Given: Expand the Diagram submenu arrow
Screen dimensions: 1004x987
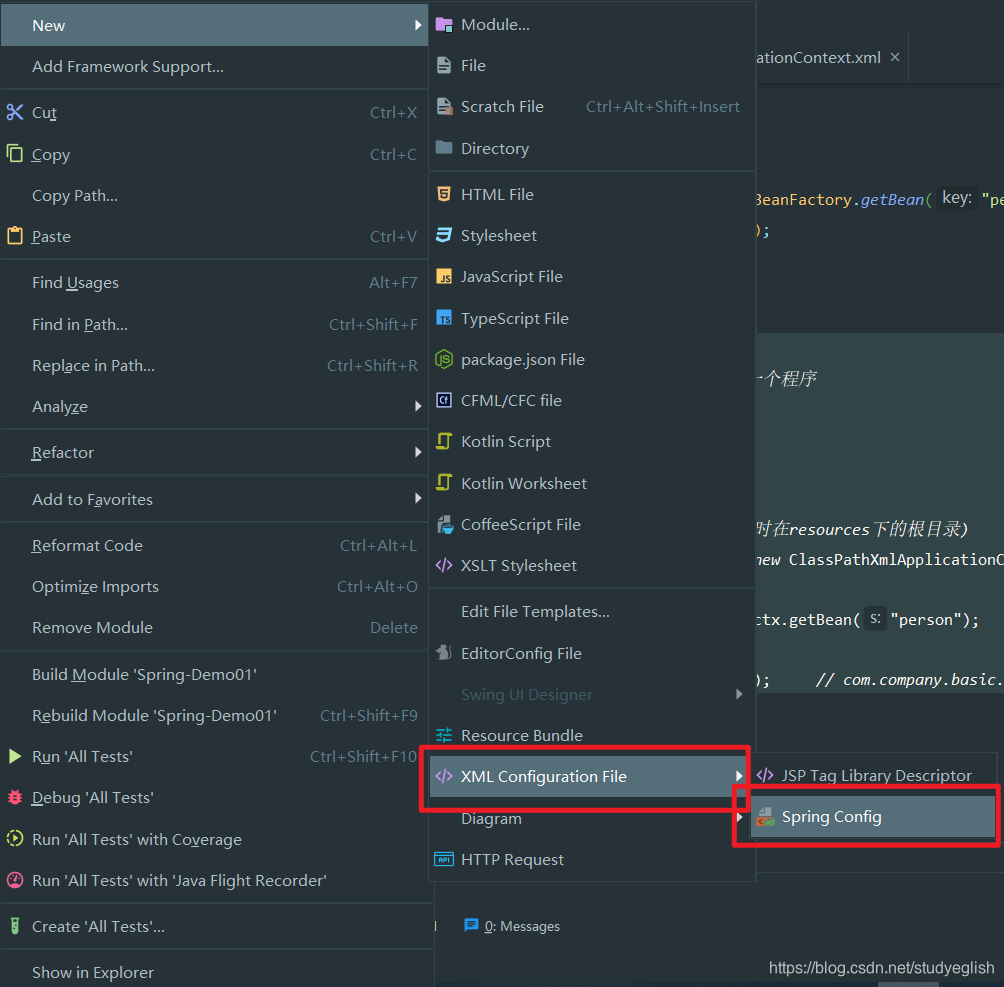Looking at the screenshot, I should point(740,817).
